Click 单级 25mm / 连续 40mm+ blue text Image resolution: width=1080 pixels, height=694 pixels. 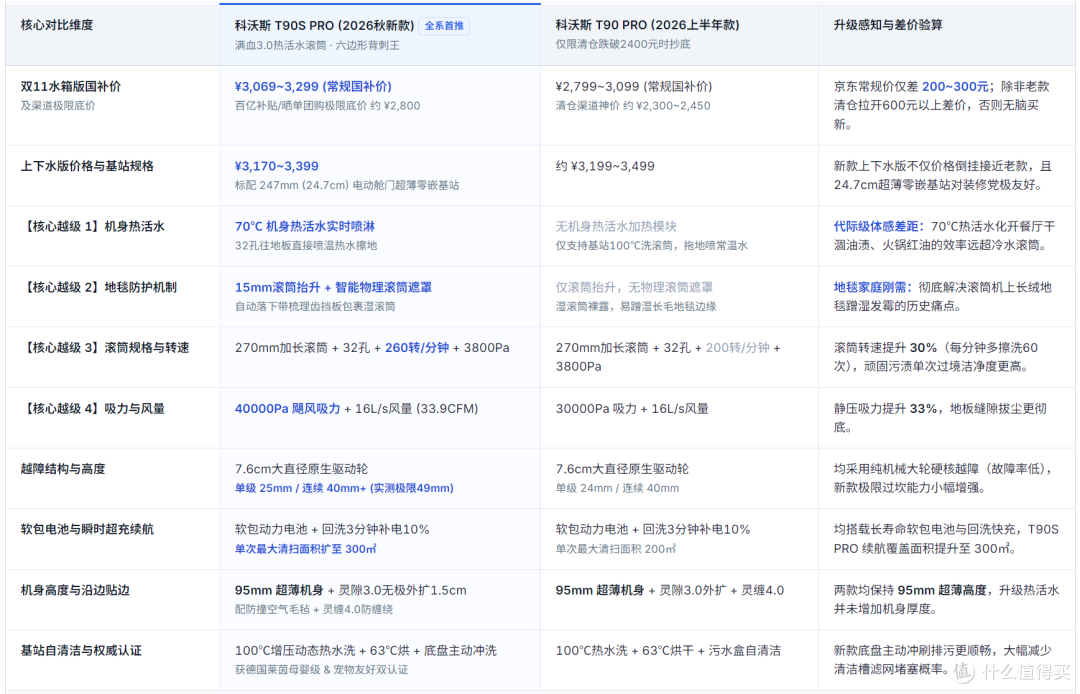[344, 488]
